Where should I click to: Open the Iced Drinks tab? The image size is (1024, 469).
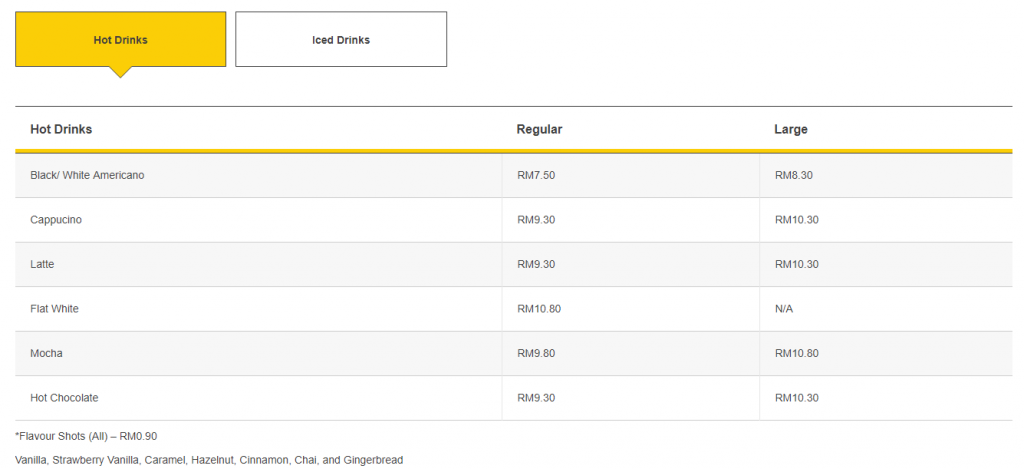(x=341, y=40)
